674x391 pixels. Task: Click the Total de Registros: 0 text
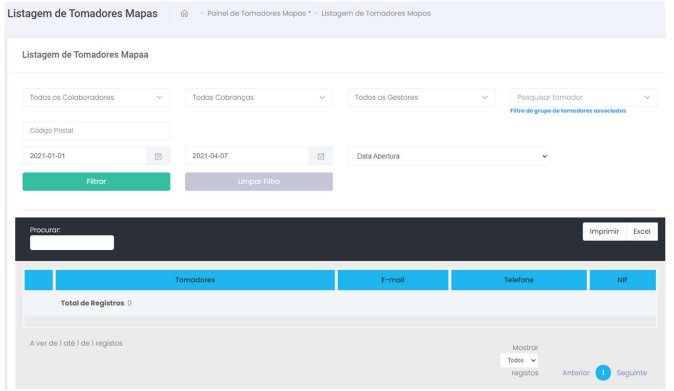click(96, 303)
